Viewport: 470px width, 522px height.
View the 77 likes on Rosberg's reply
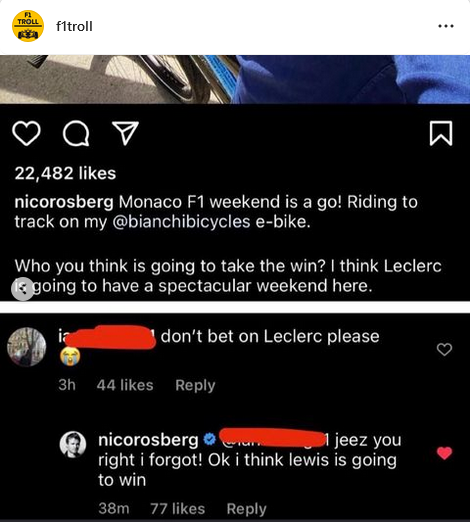(178, 509)
